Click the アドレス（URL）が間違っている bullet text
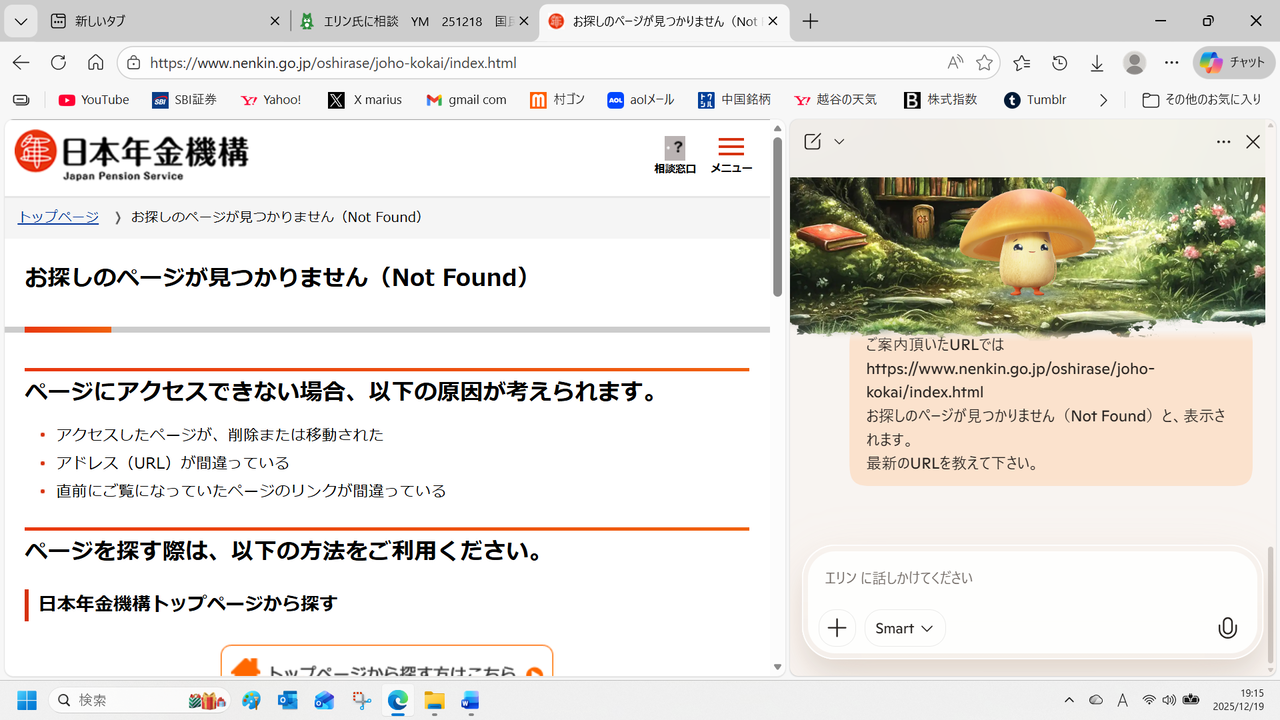 pyautogui.click(x=173, y=463)
